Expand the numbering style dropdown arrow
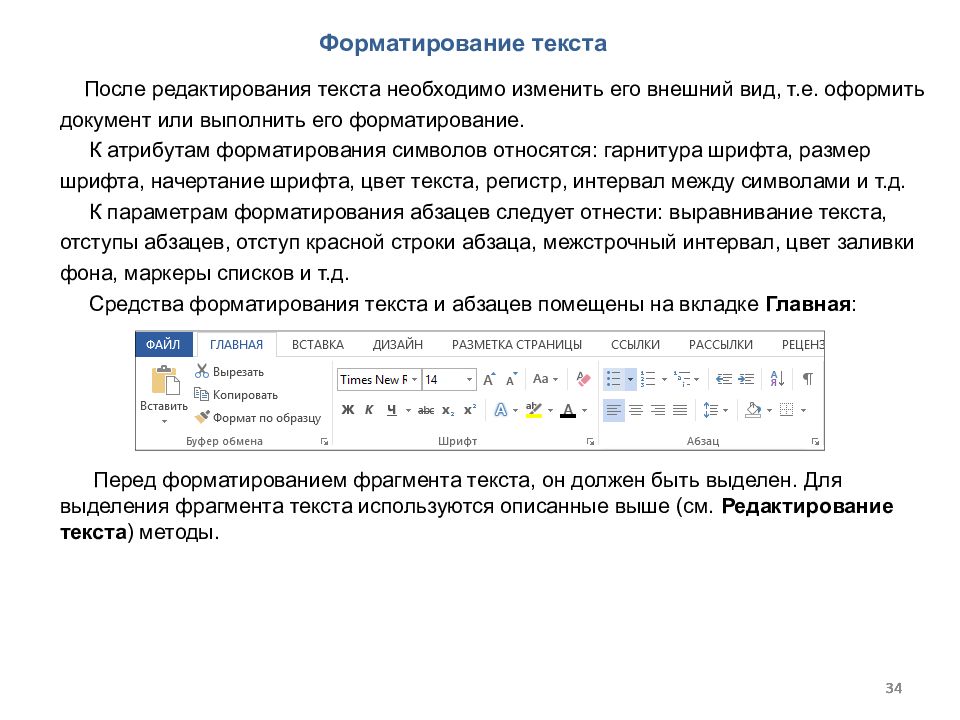 (x=664, y=380)
